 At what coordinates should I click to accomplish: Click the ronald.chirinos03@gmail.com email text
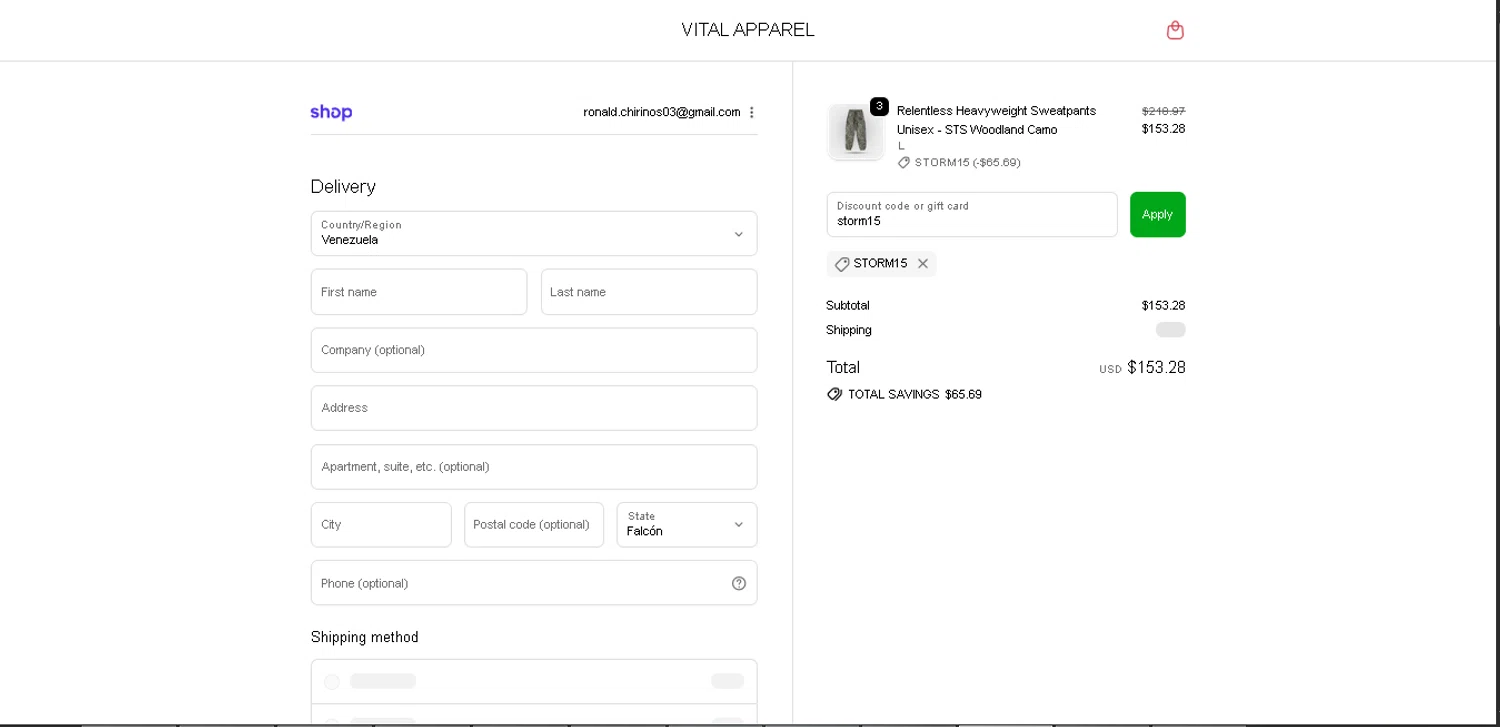662,112
